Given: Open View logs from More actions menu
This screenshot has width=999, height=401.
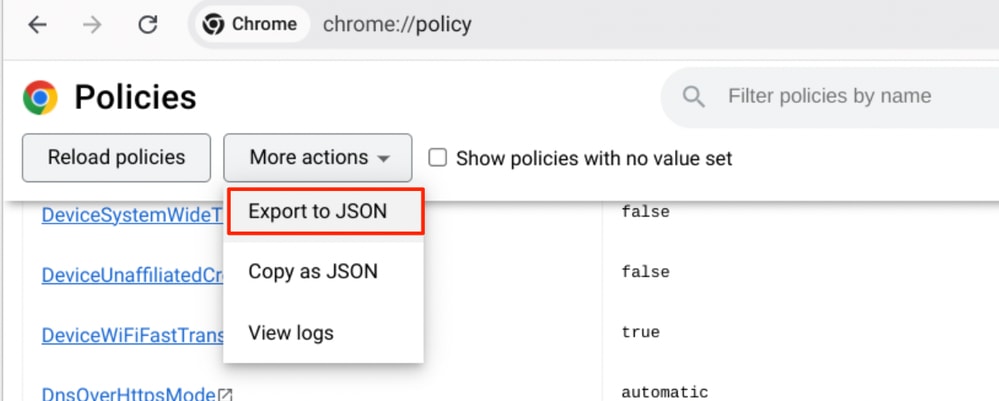Looking at the screenshot, I should [x=291, y=332].
